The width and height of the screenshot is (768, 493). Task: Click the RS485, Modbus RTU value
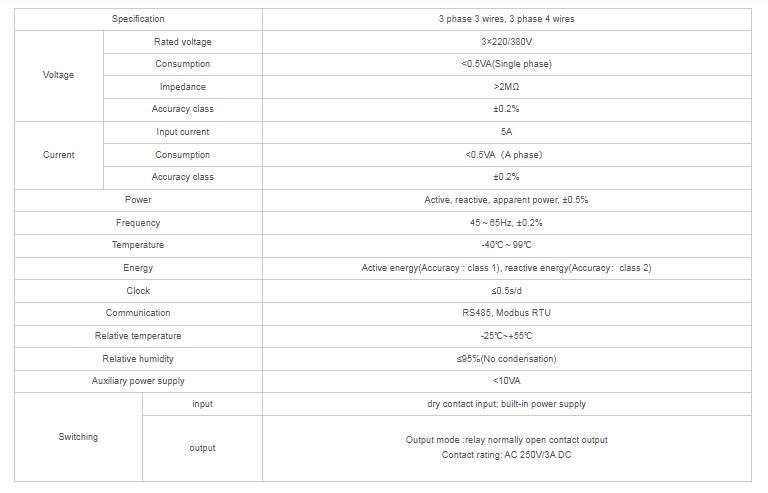(506, 313)
